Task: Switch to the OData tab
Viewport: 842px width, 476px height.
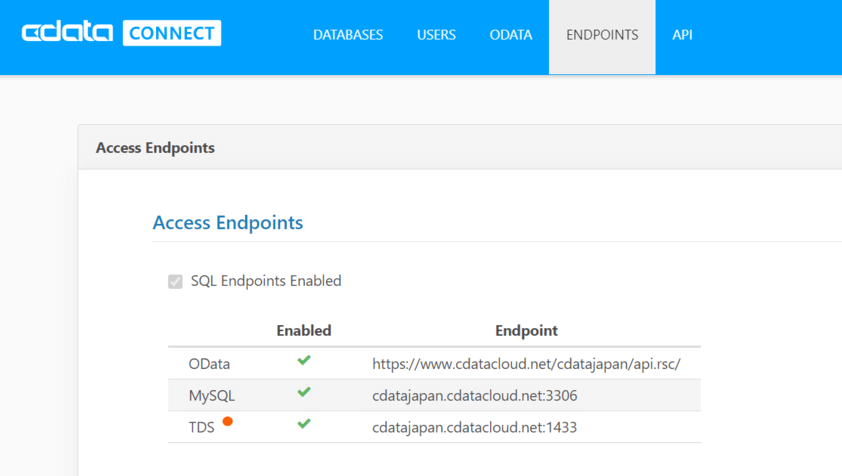Action: [x=511, y=35]
